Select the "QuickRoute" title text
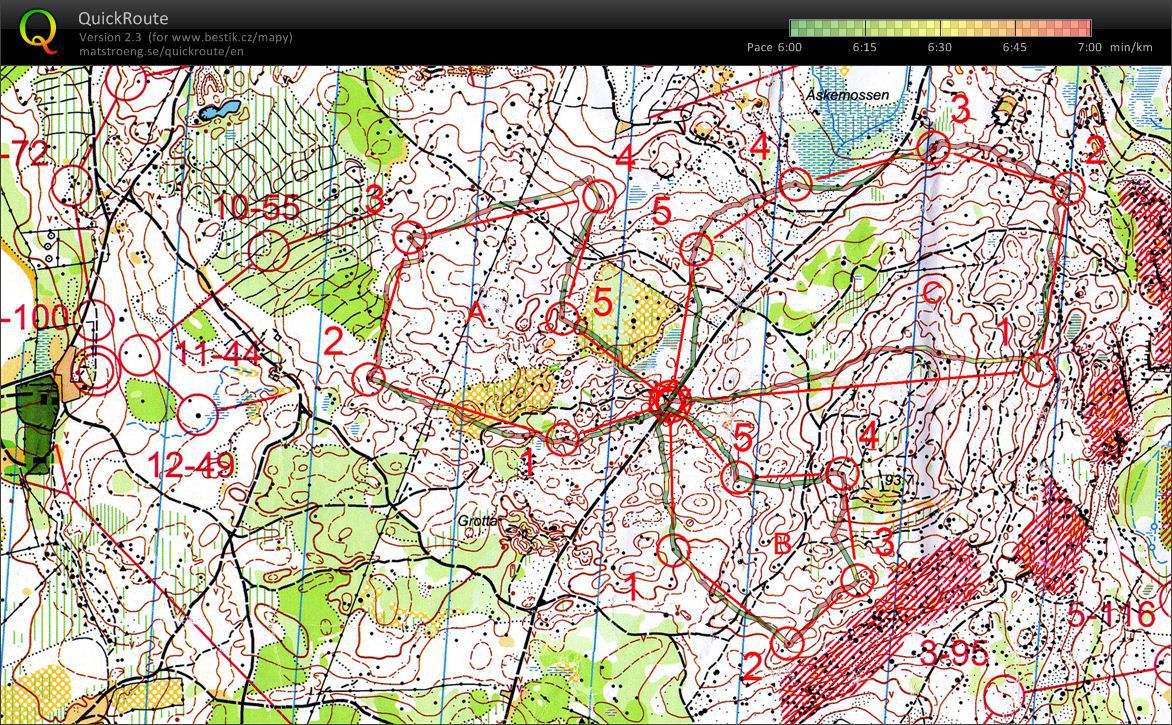The height and width of the screenshot is (725, 1172). point(123,19)
